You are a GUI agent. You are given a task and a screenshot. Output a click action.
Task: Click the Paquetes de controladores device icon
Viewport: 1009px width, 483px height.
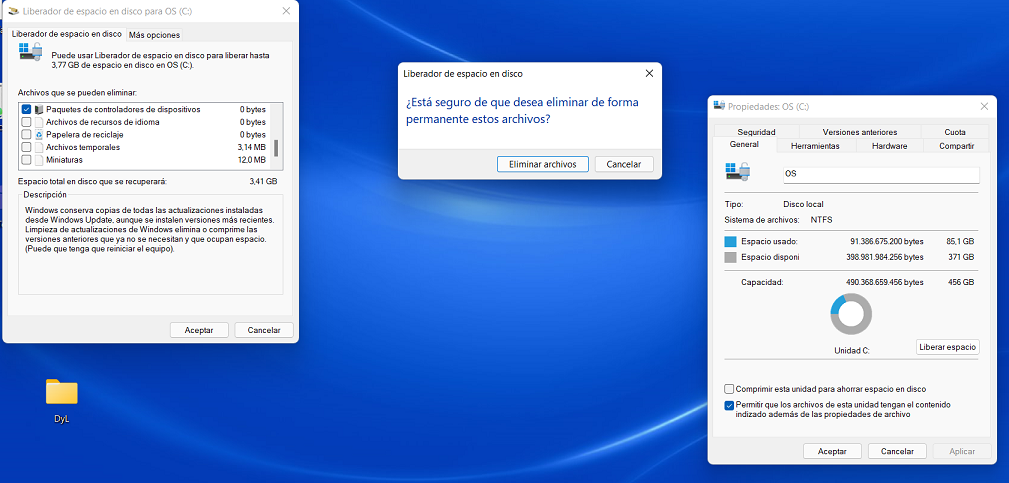[39, 109]
